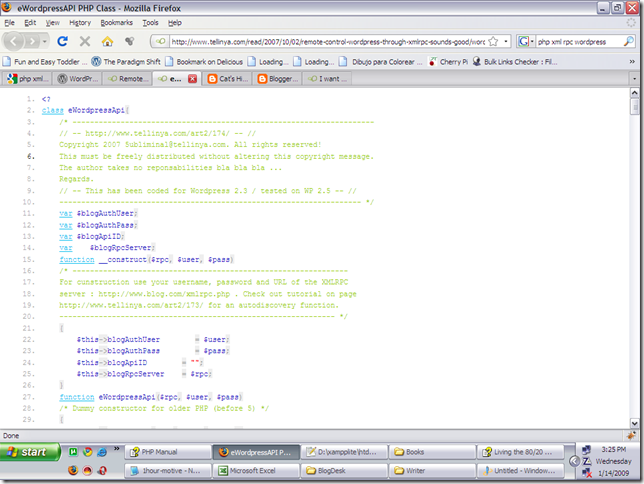This screenshot has height=484, width=644.
Task: Go to the Firefox home page
Action: tap(107, 42)
